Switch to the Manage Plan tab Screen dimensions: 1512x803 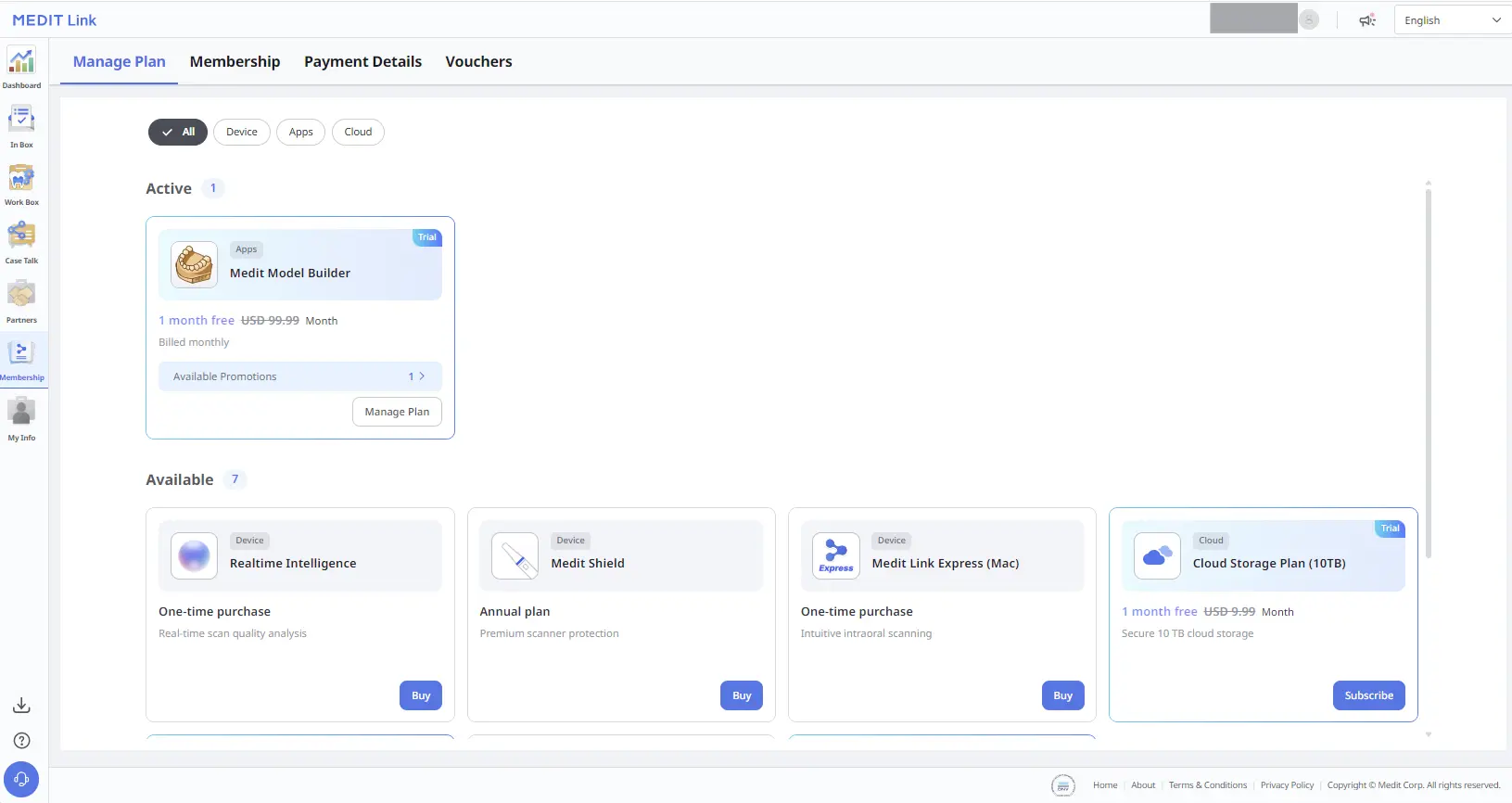(120, 61)
